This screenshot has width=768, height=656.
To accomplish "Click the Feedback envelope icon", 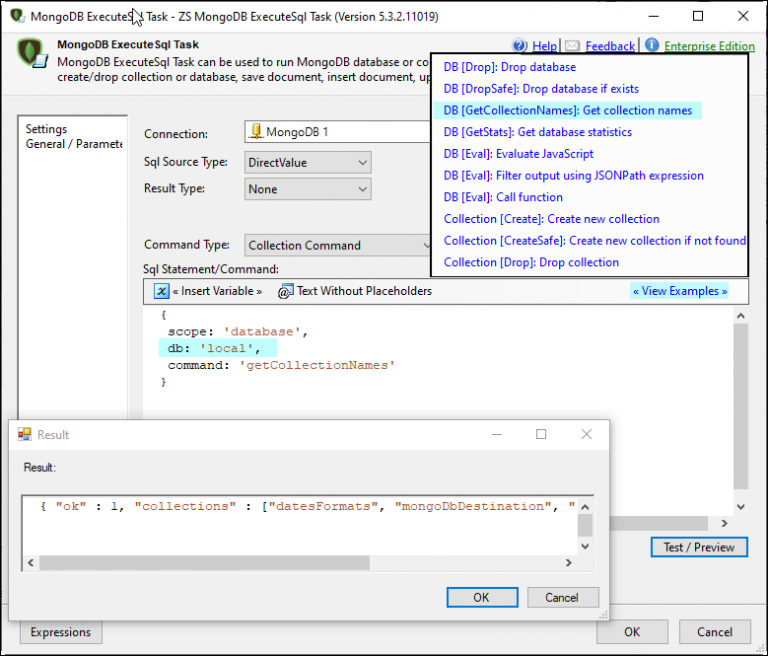I will tap(572, 46).
